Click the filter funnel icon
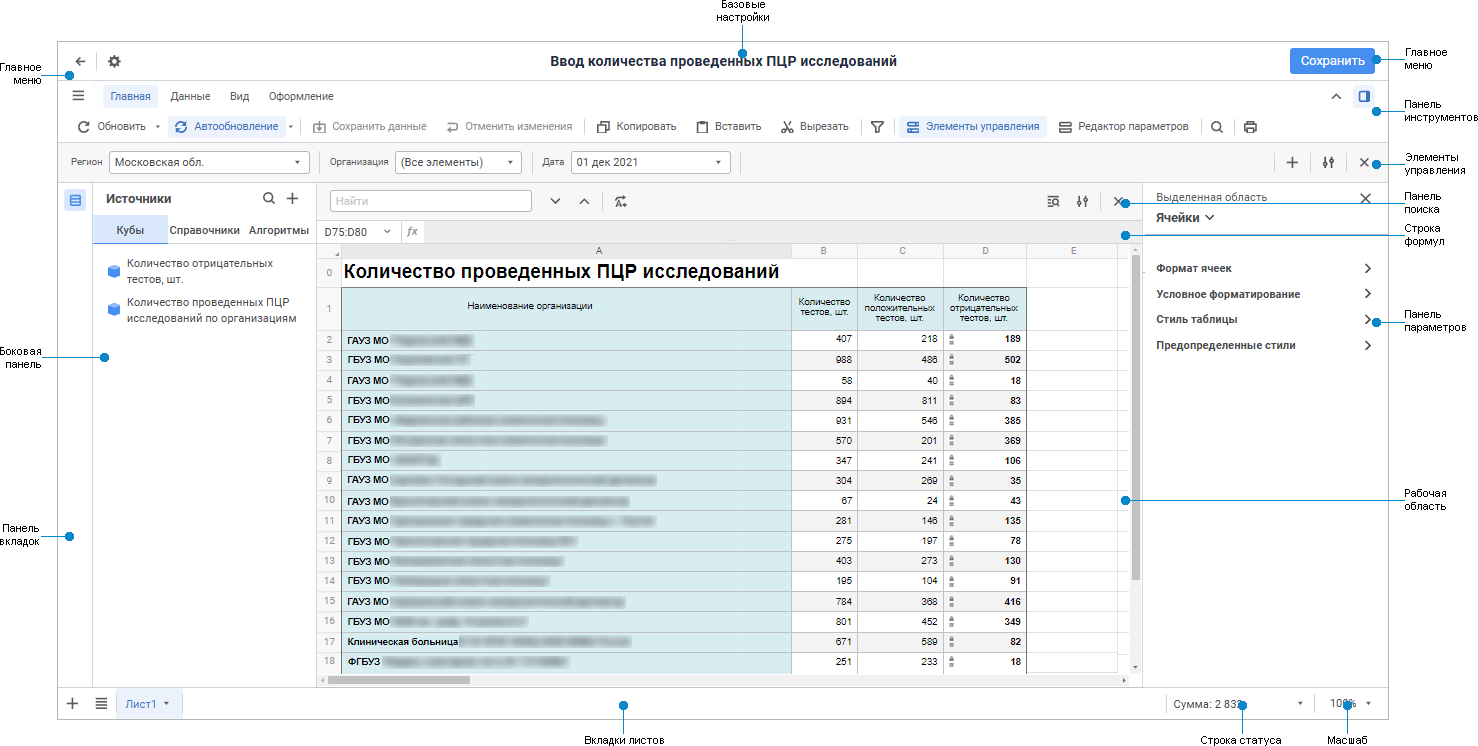The height and width of the screenshot is (746, 1478). point(877,127)
